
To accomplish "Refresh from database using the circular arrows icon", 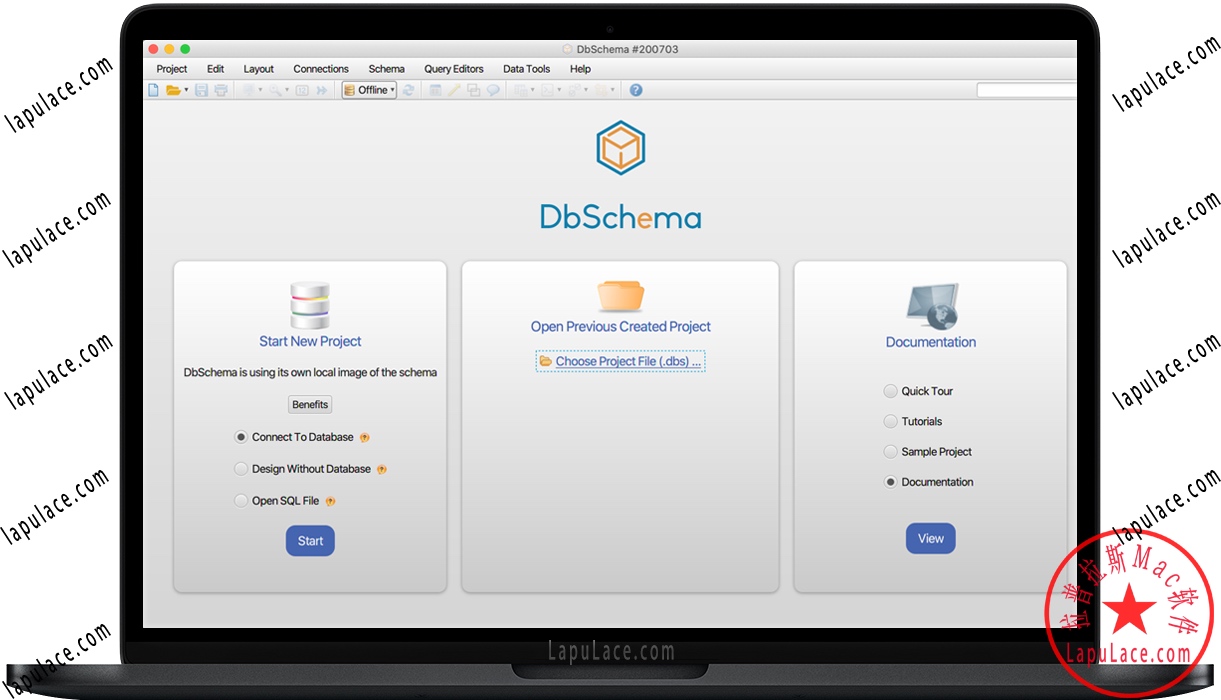I will 409,90.
